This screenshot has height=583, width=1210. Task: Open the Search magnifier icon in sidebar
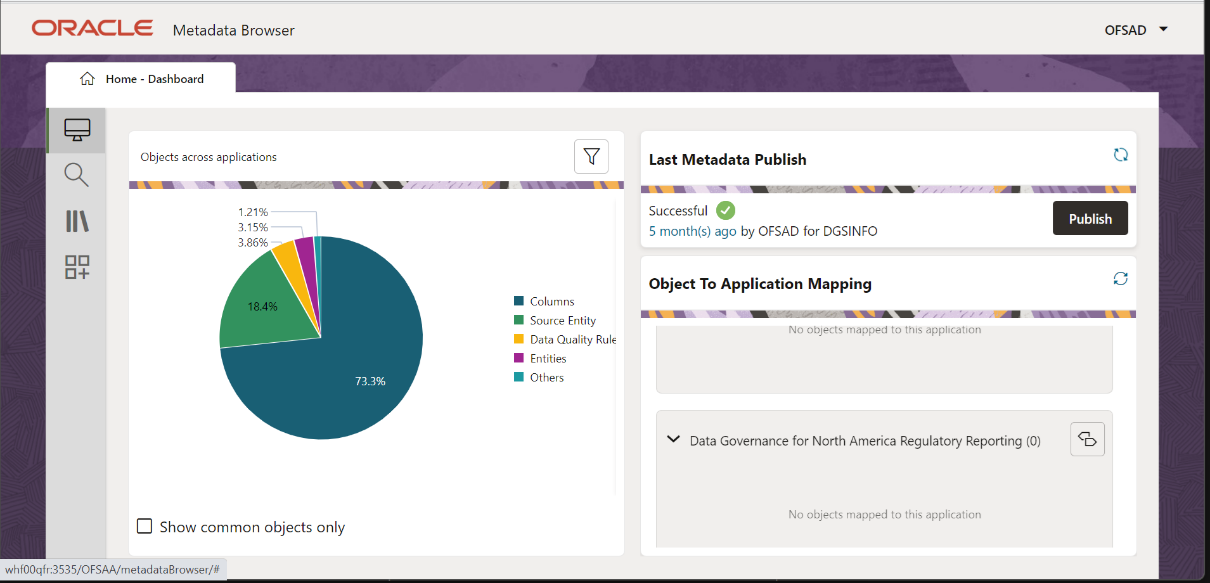(76, 176)
